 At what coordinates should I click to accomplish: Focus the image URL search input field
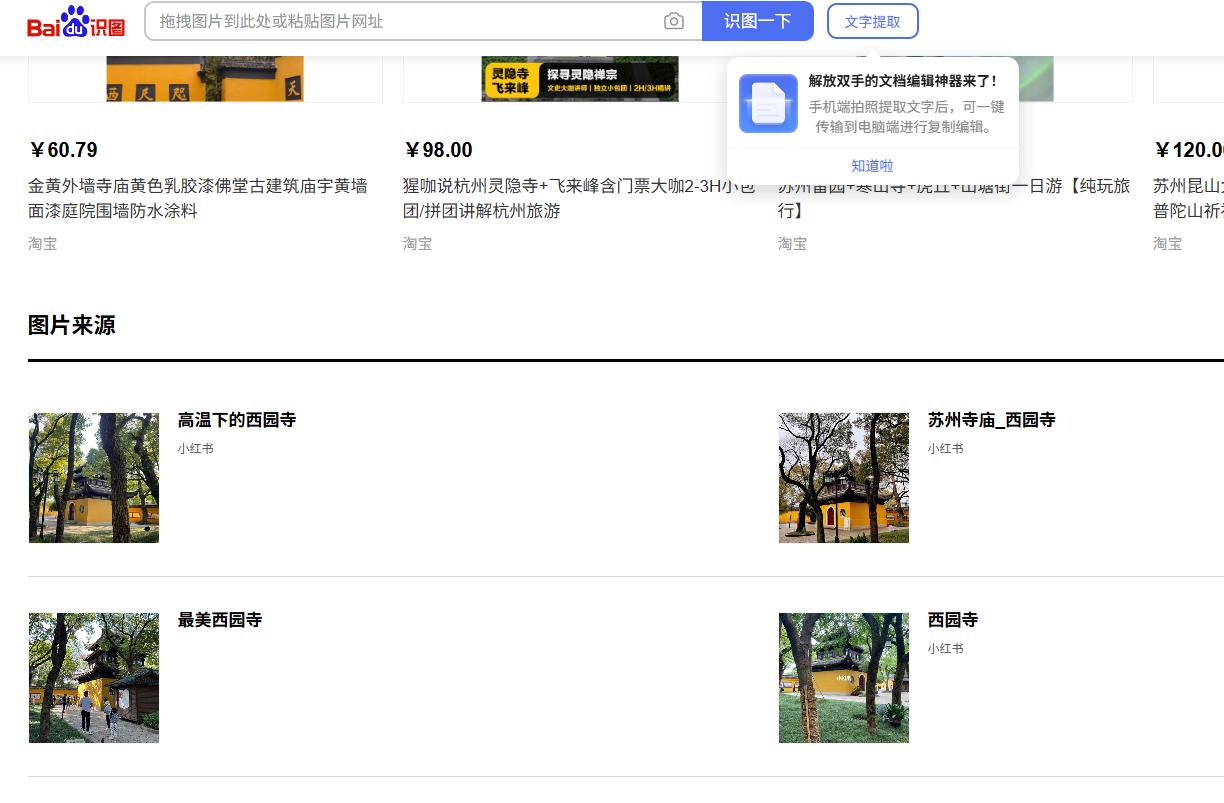pos(404,21)
